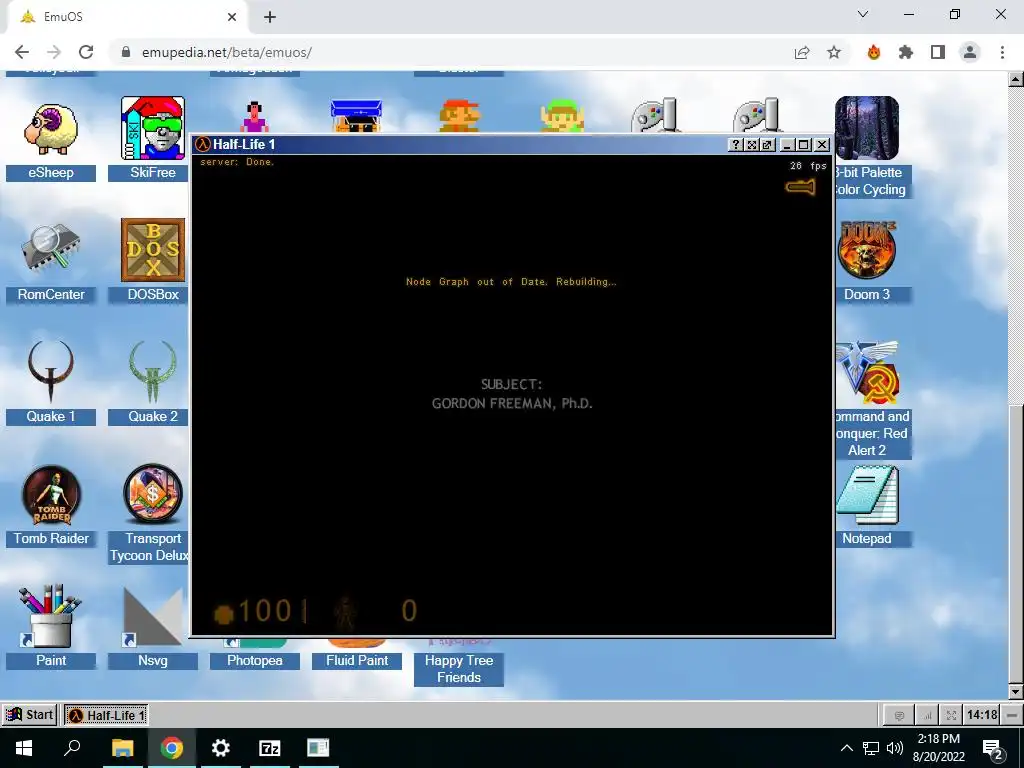The width and height of the screenshot is (1024, 768).
Task: Open the Chrome three-dot menu
Action: pos(1002,52)
